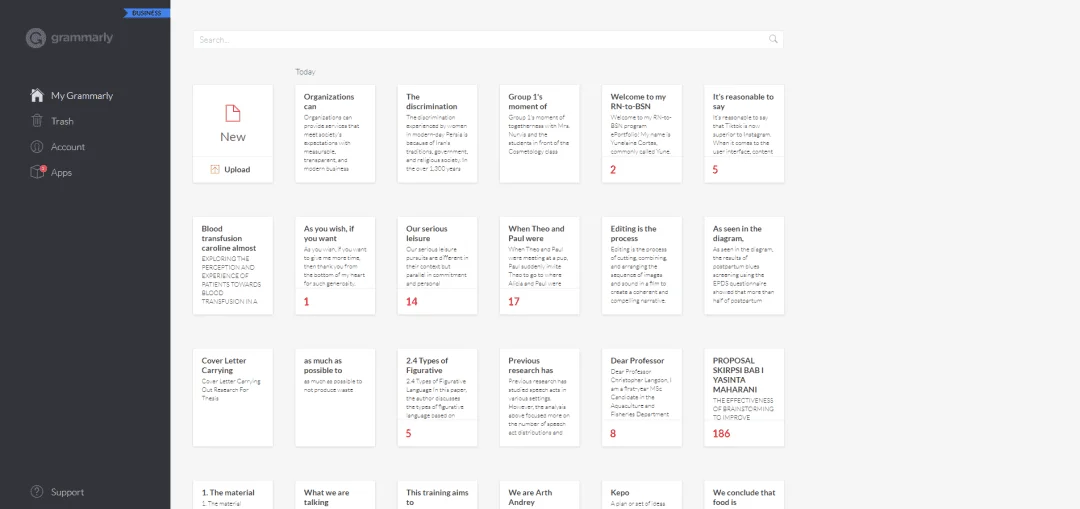Viewport: 1080px width, 509px height.
Task: Open "It's reasonable to say" document
Action: 744,134
